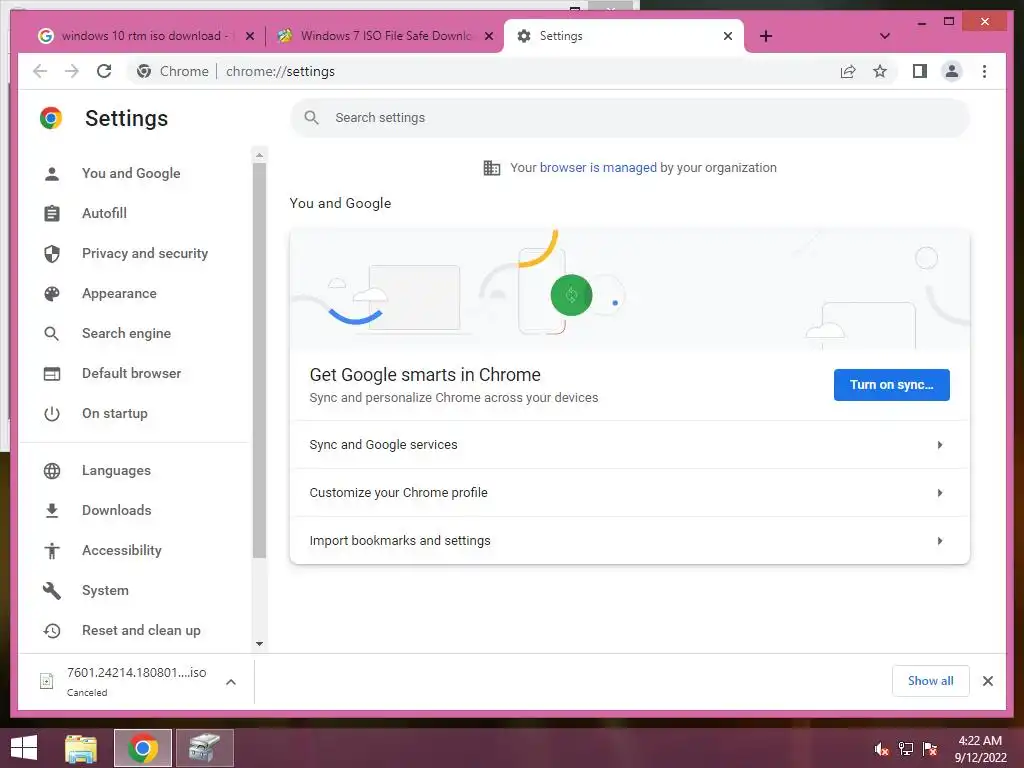This screenshot has height=768, width=1024.
Task: Expand Import bookmarks and settings row
Action: [630, 541]
